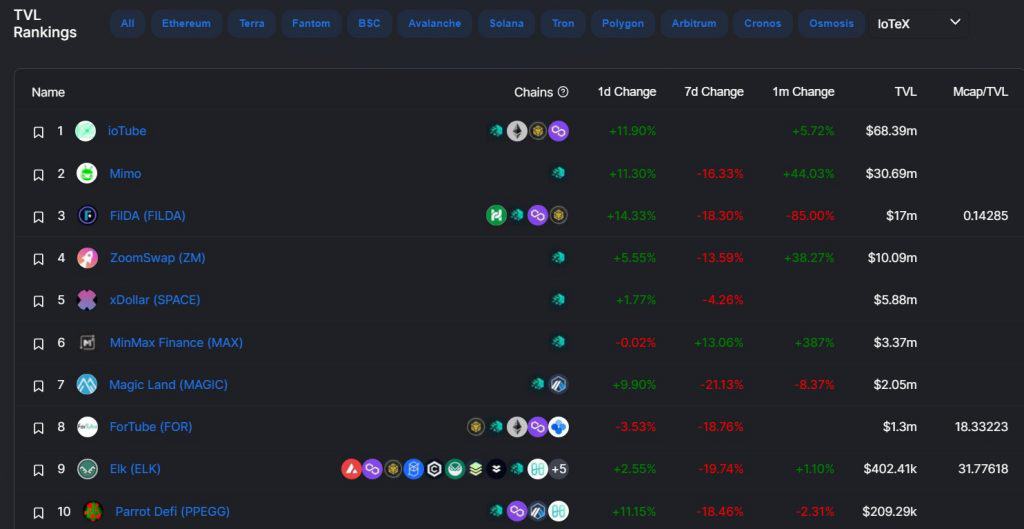
Task: Open the IoTeX chain dropdown
Action: [x=918, y=24]
